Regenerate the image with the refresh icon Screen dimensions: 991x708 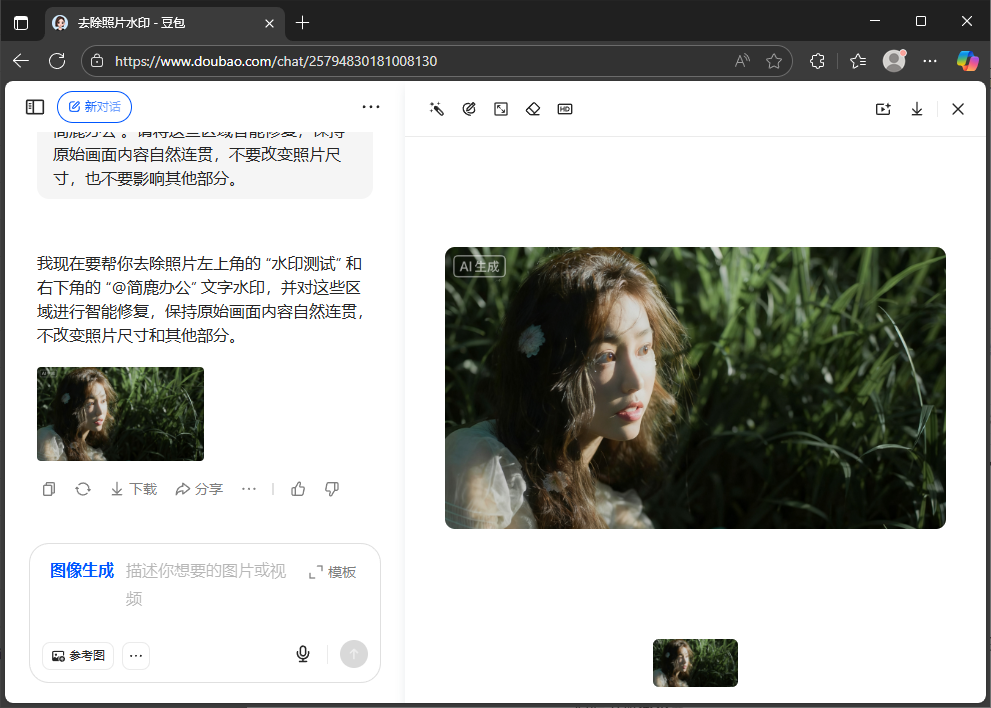pos(83,489)
